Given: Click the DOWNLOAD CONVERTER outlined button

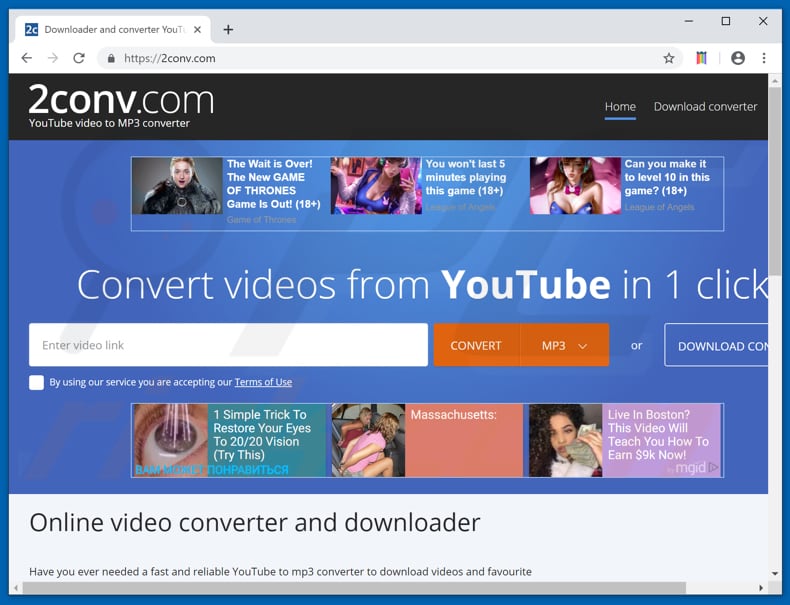Looking at the screenshot, I should pos(716,345).
